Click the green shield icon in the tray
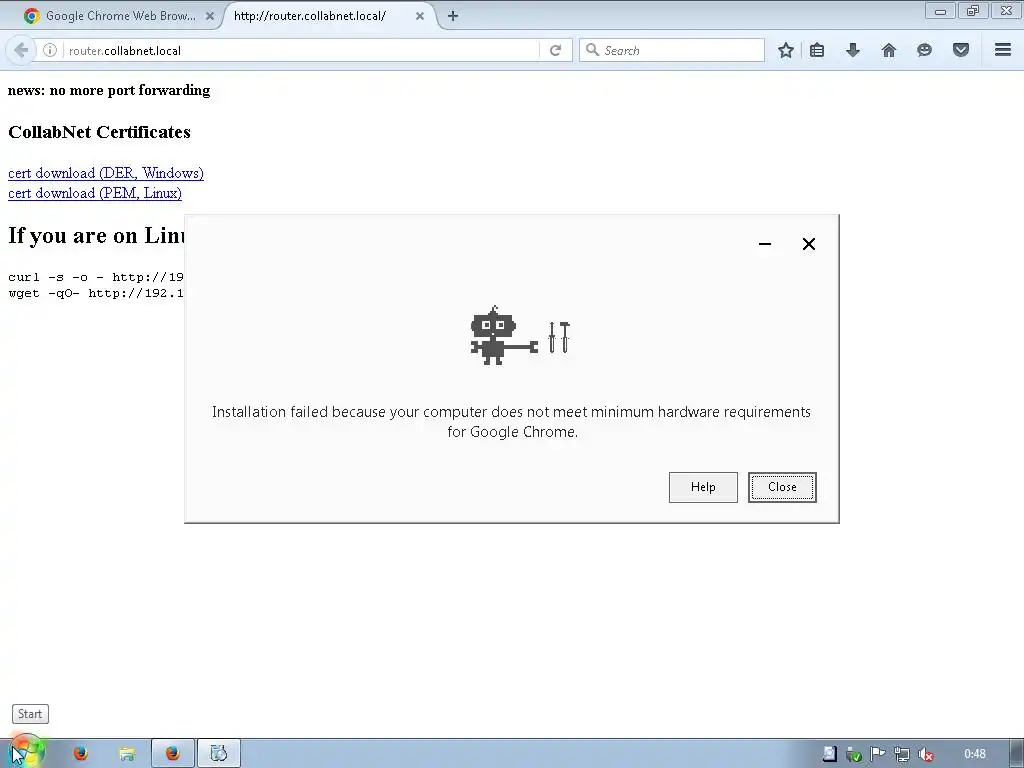 [x=854, y=754]
